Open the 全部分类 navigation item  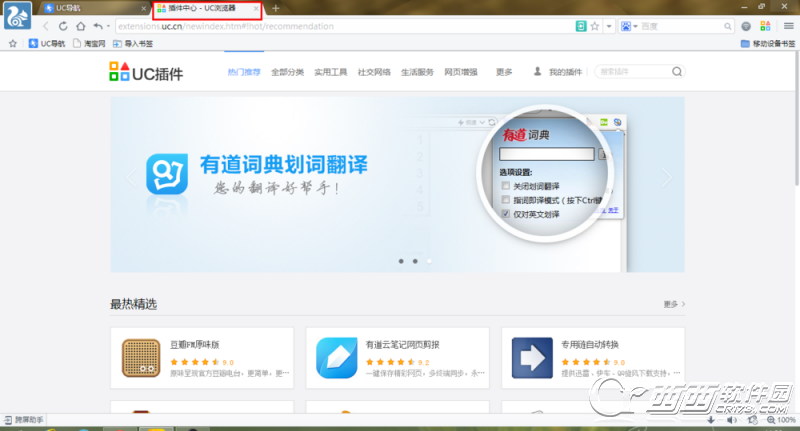[287, 72]
